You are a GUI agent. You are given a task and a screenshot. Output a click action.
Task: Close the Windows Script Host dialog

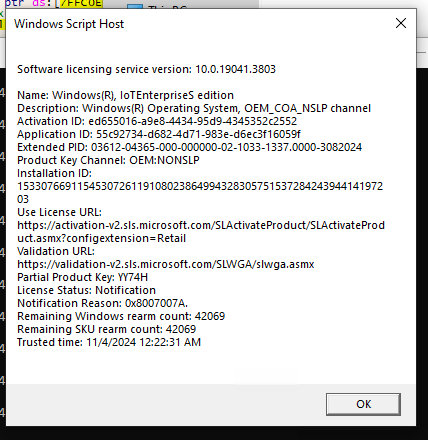pyautogui.click(x=401, y=23)
